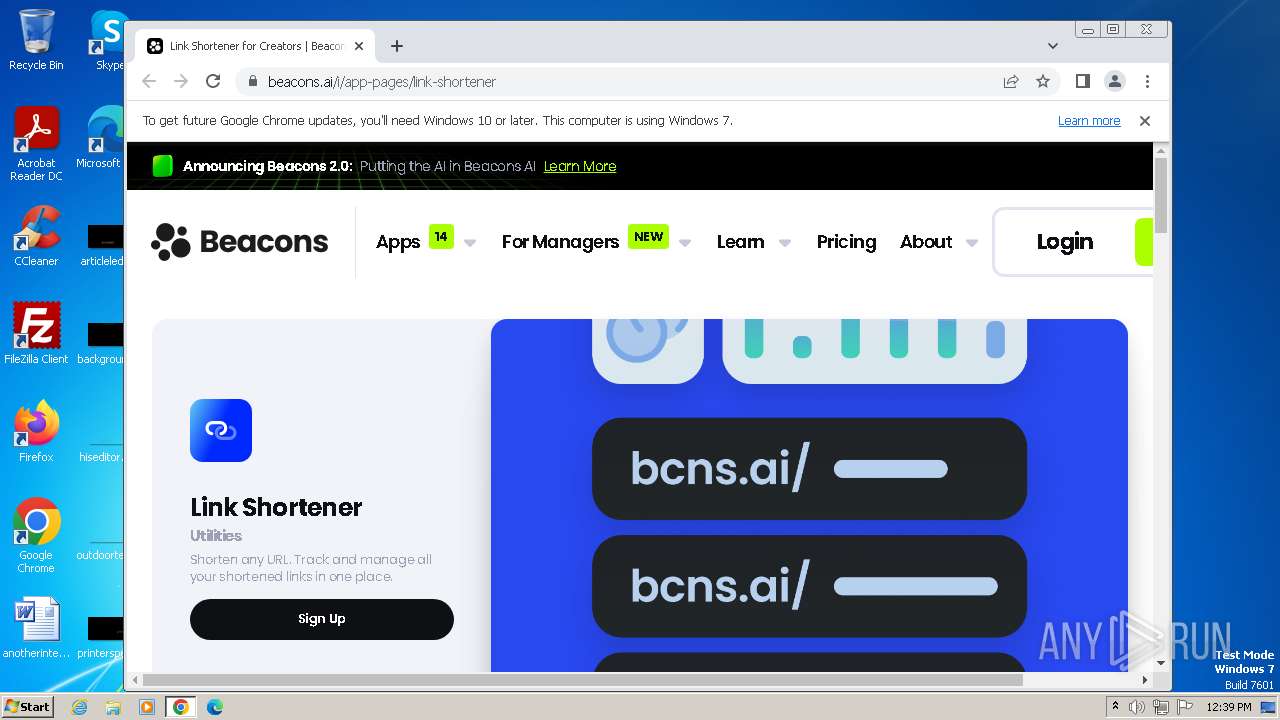Click the vertical page scrollbar thumb

tap(1161, 195)
